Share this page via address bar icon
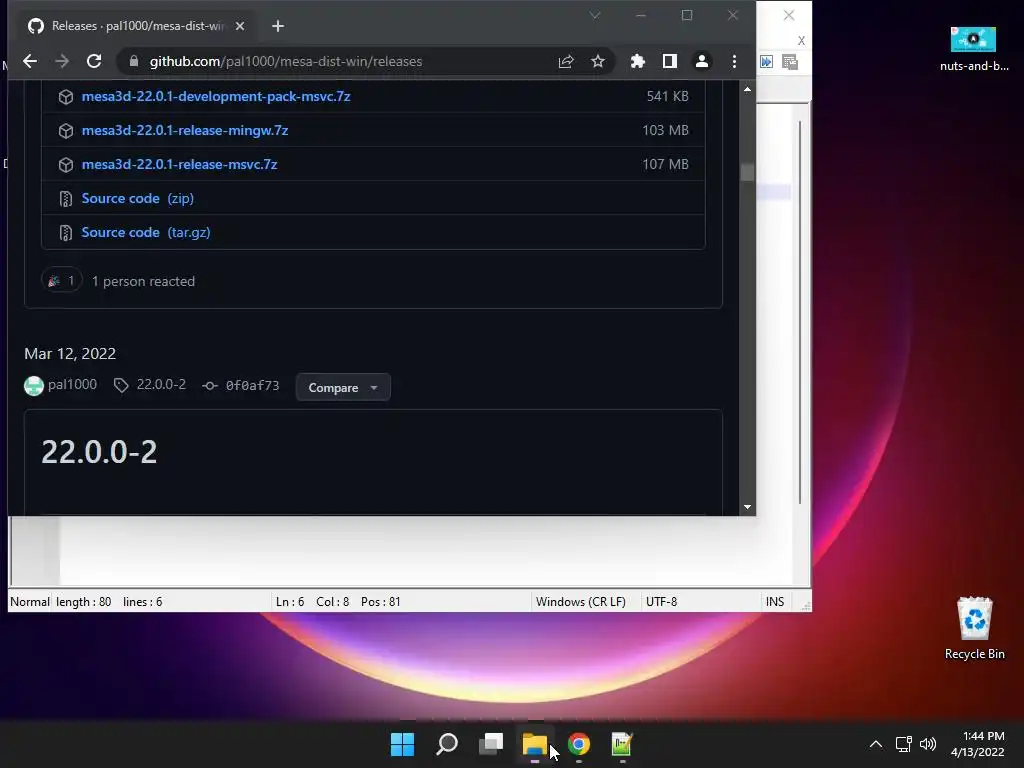Image resolution: width=1024 pixels, height=768 pixels. click(566, 61)
